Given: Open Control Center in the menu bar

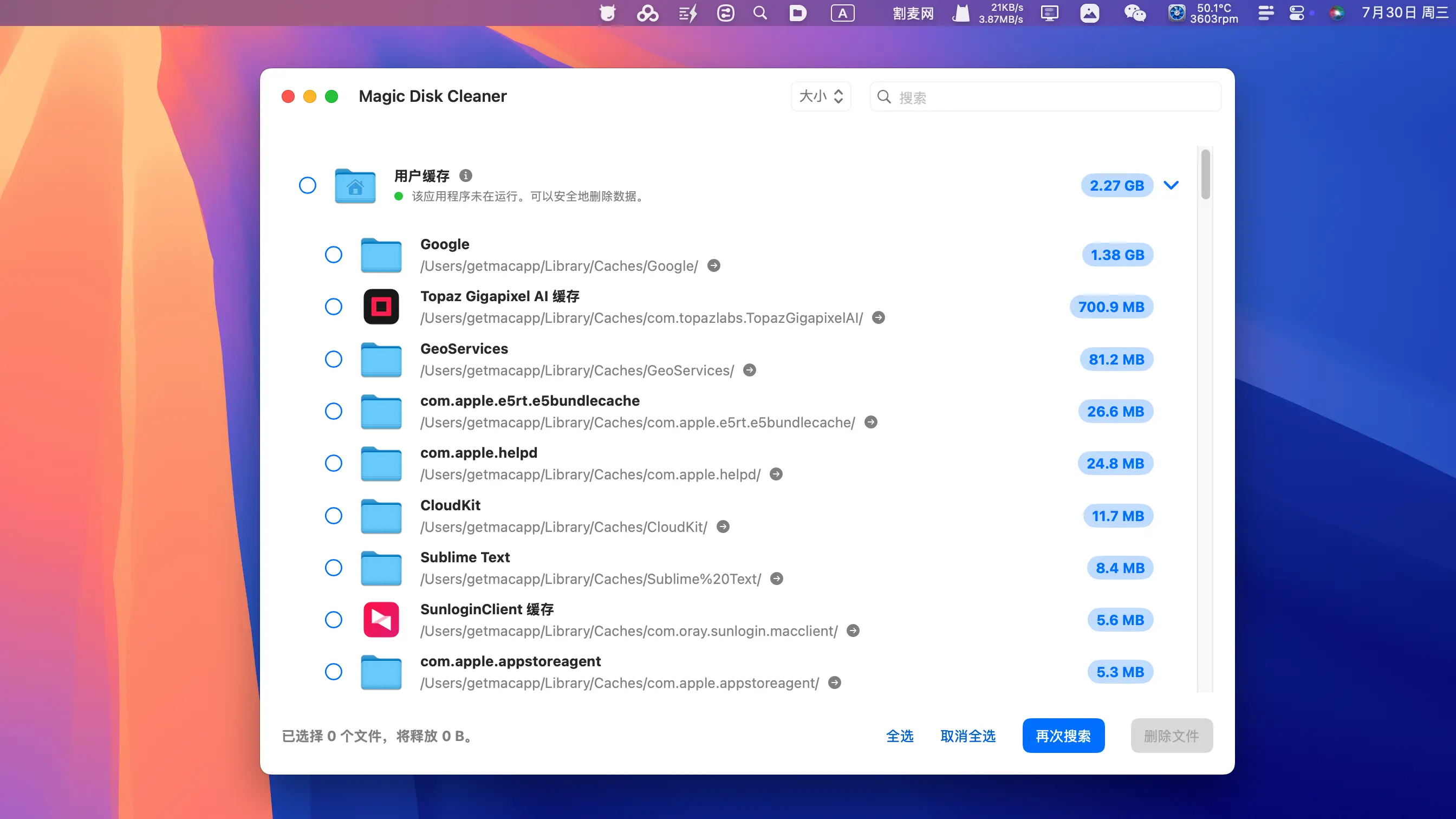Looking at the screenshot, I should point(1296,13).
